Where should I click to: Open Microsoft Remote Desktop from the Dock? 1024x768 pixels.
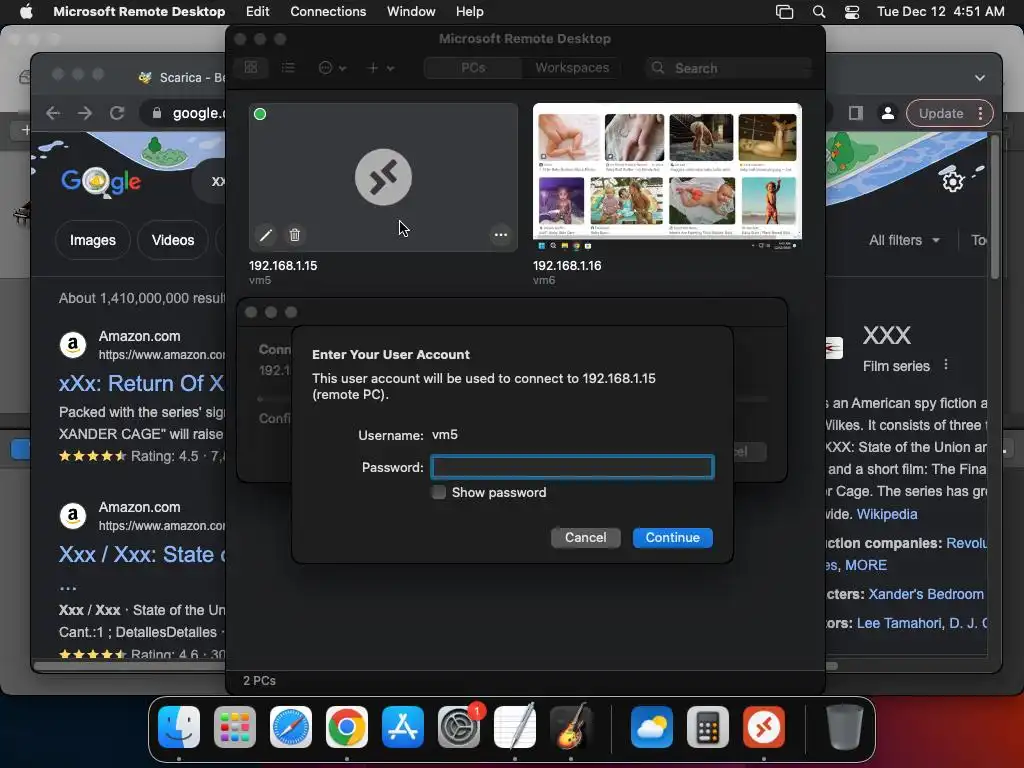[x=763, y=727]
